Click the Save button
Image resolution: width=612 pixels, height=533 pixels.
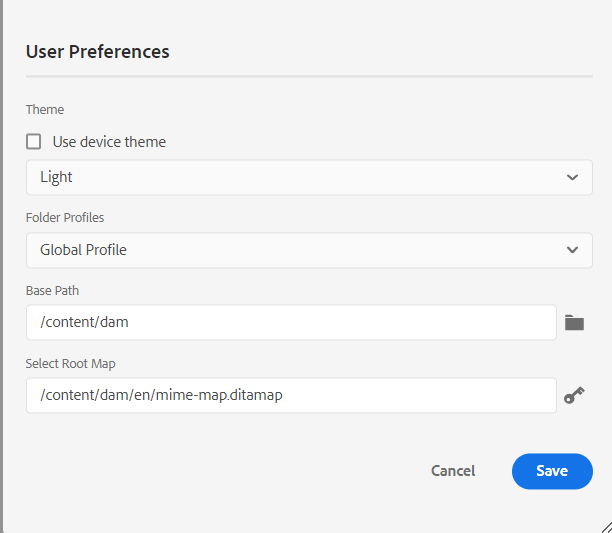click(552, 471)
